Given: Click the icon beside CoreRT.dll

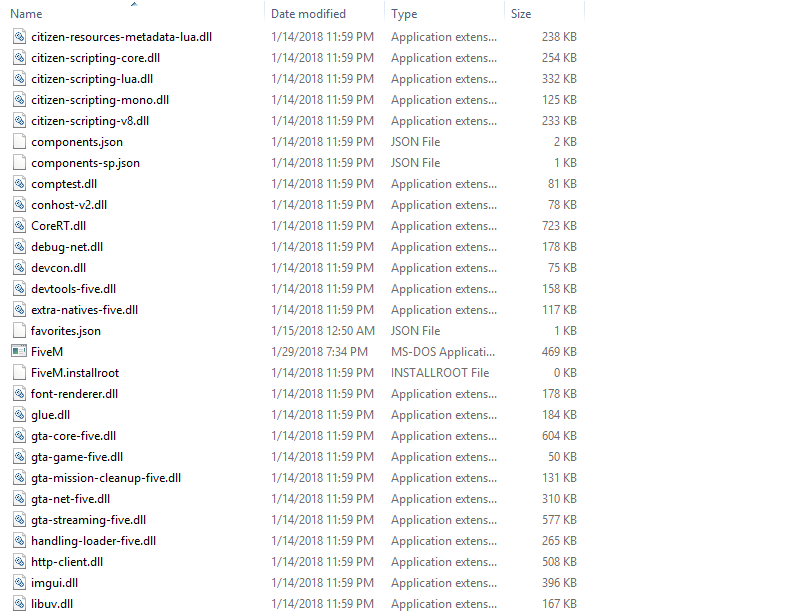Looking at the screenshot, I should tap(19, 226).
